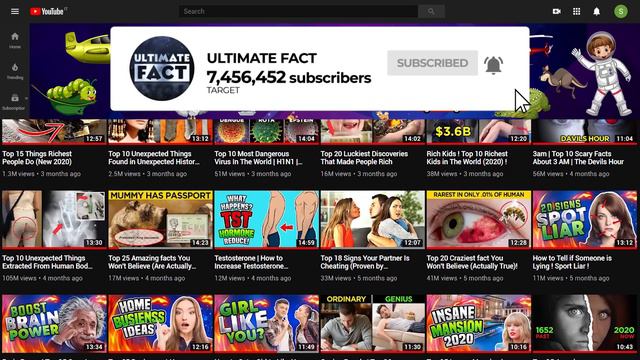This screenshot has height=360, width=640.
Task: Click thumbnail with DAVILS HOUR text
Action: click(x=584, y=131)
